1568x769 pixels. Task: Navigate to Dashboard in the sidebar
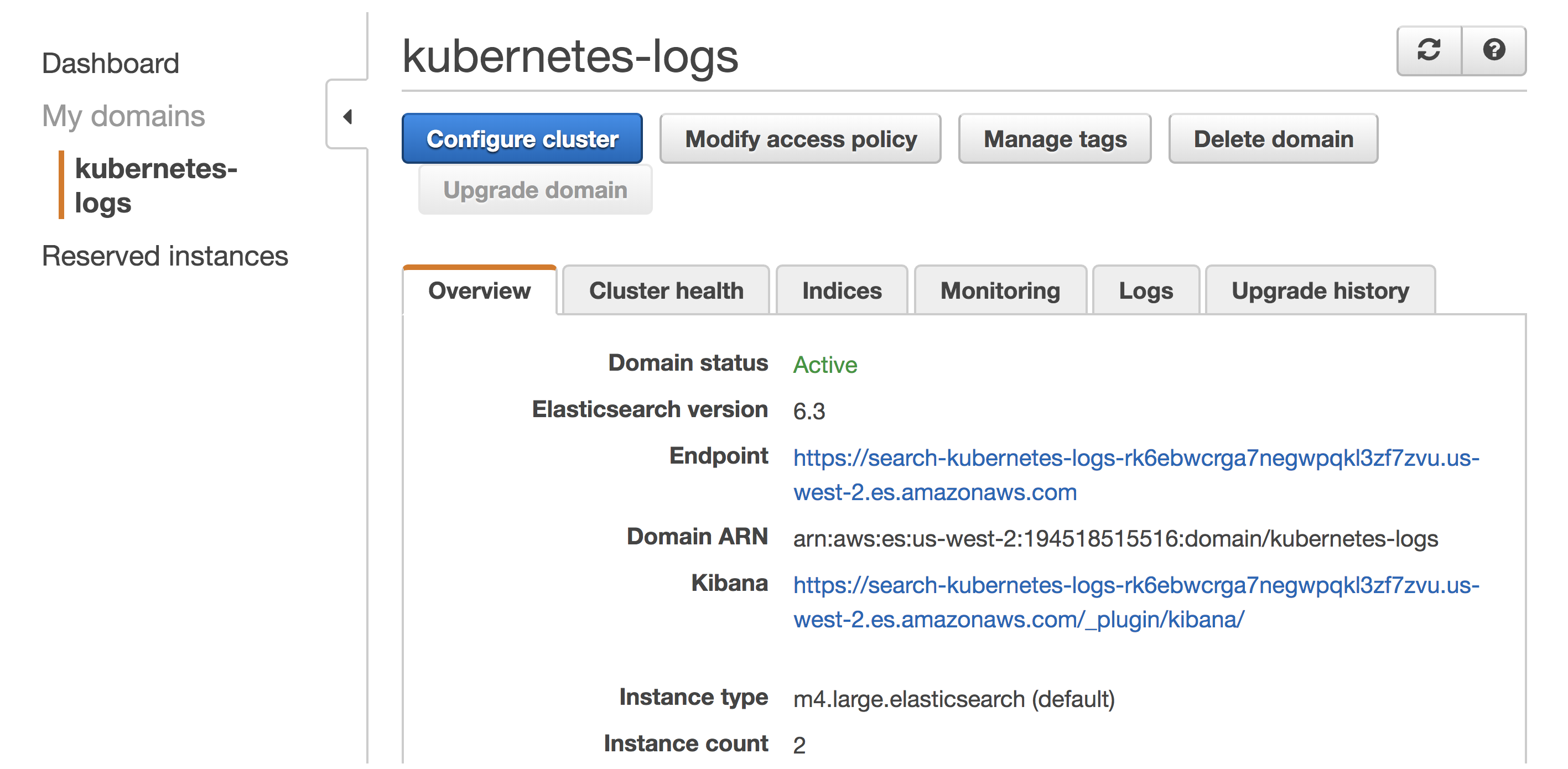110,63
